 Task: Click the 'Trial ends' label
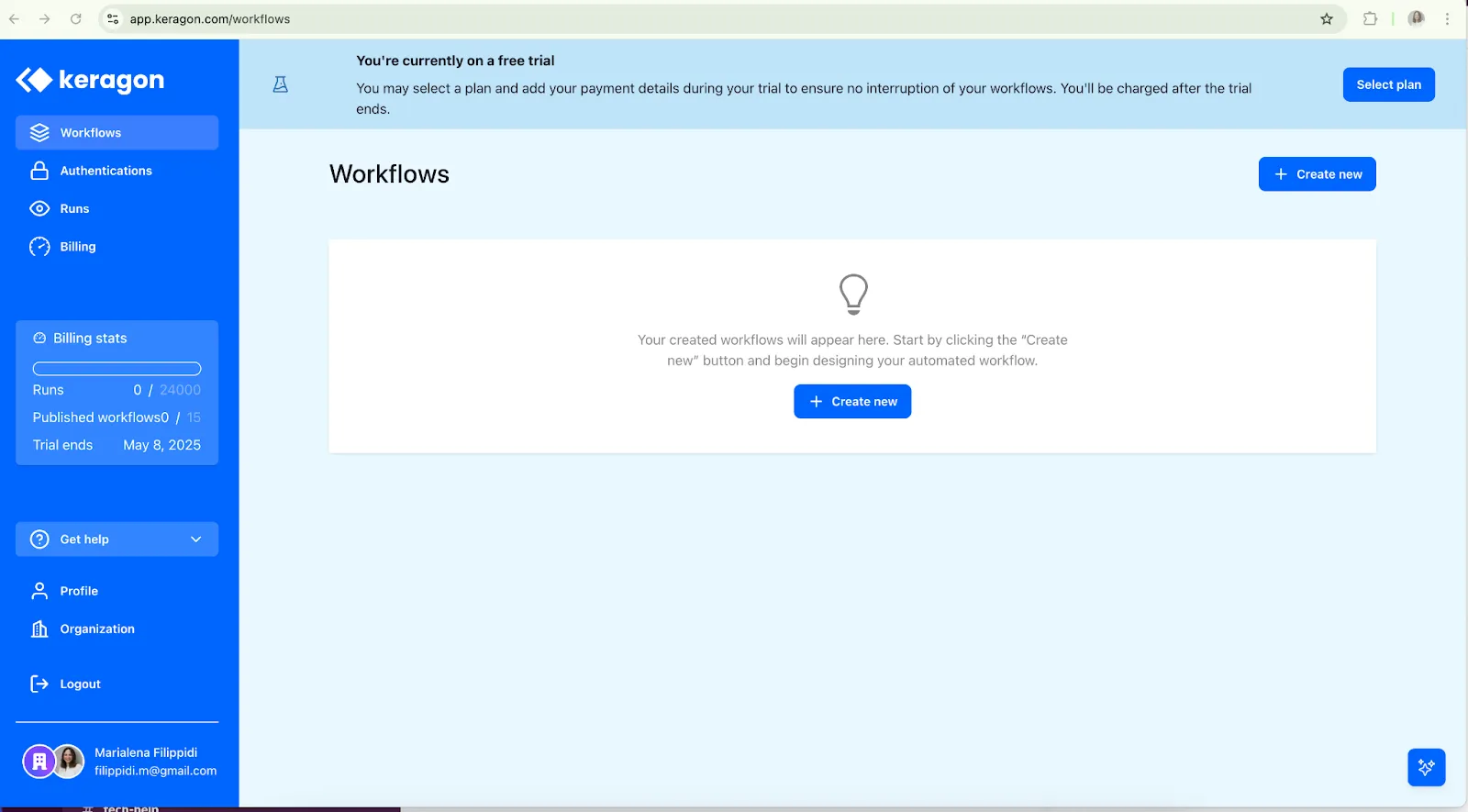coord(62,445)
